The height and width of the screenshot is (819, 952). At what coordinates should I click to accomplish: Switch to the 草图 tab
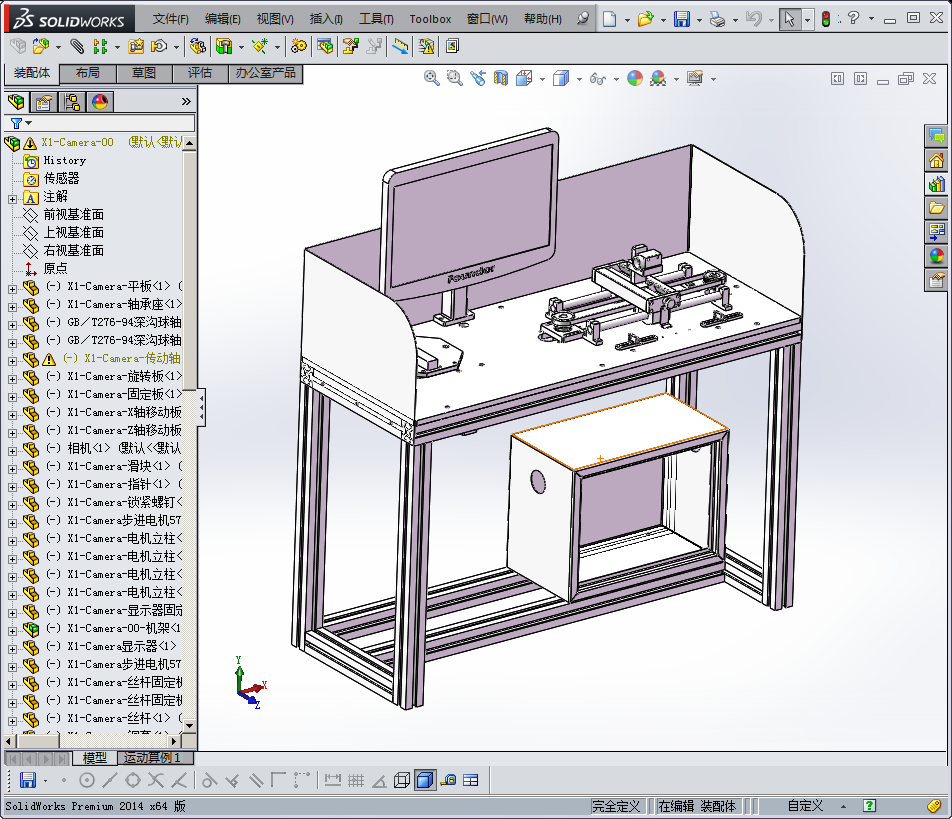[144, 73]
